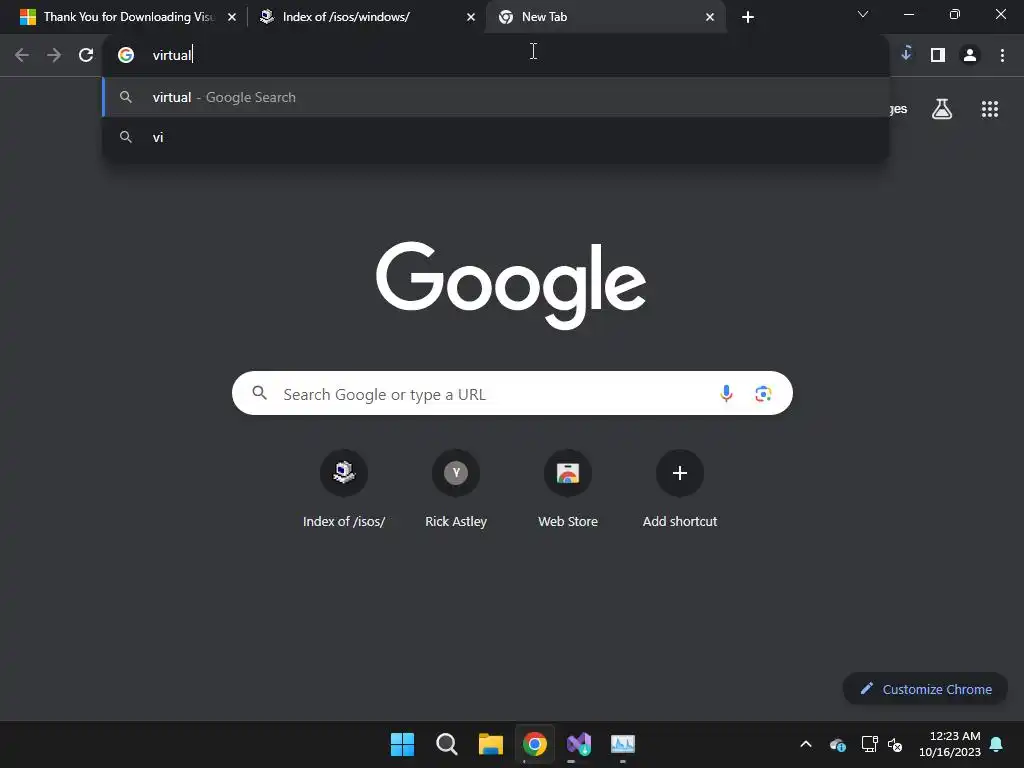Open the OneDrive tray icon

(x=838, y=744)
